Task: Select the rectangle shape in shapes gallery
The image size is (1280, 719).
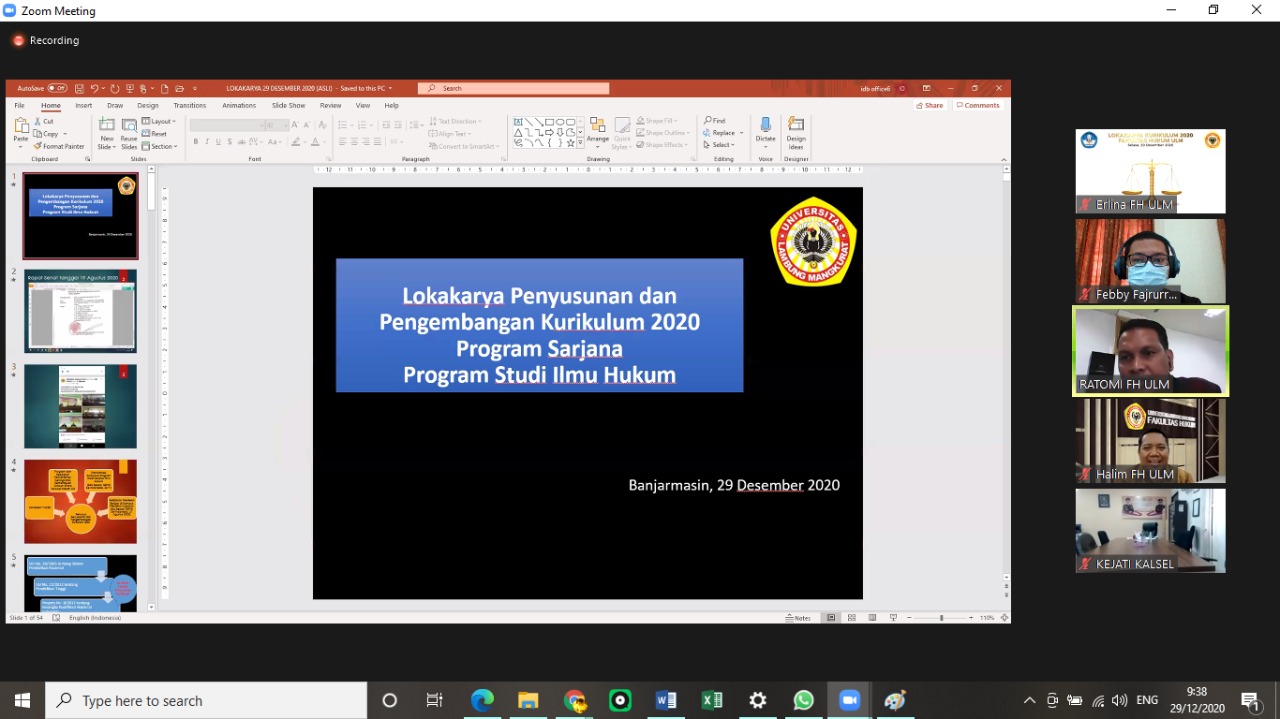Action: coord(549,122)
